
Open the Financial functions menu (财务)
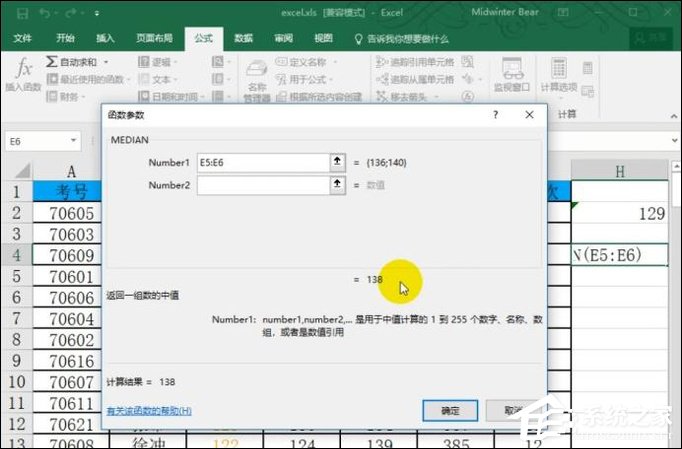tap(65, 96)
